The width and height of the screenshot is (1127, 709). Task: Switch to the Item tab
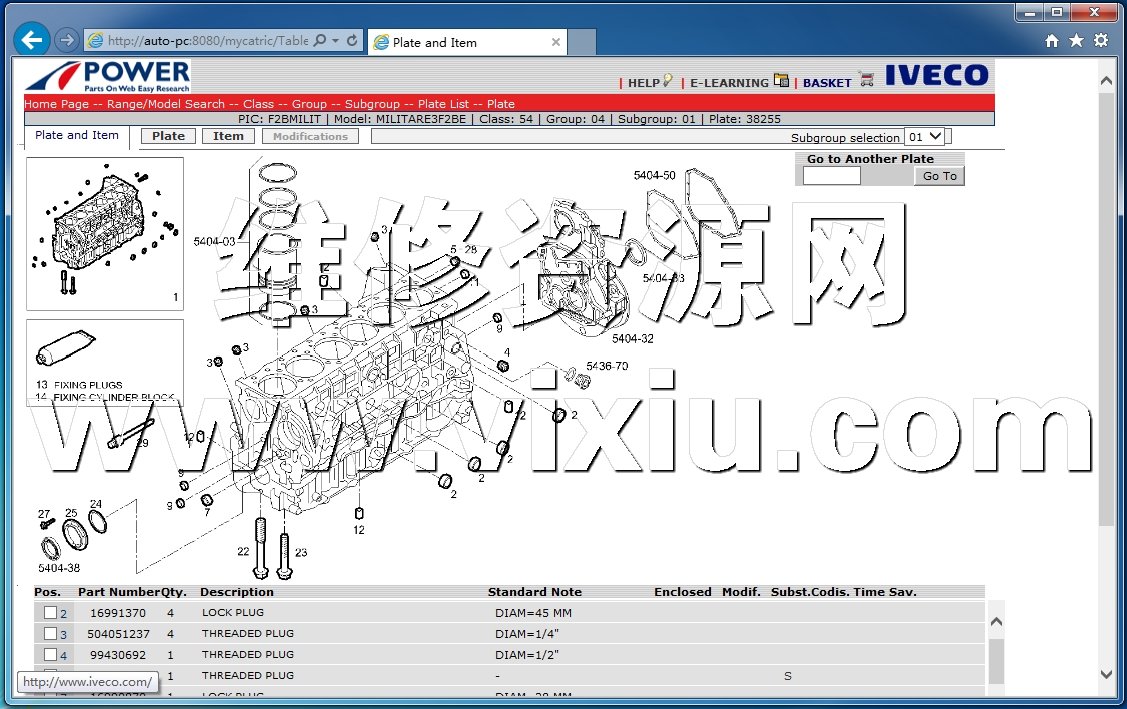[x=228, y=136]
